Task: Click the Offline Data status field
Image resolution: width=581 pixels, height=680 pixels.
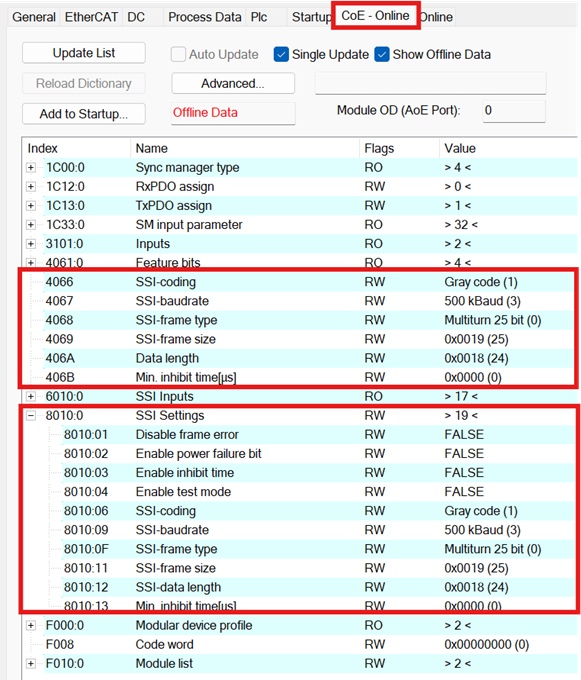Action: (233, 113)
